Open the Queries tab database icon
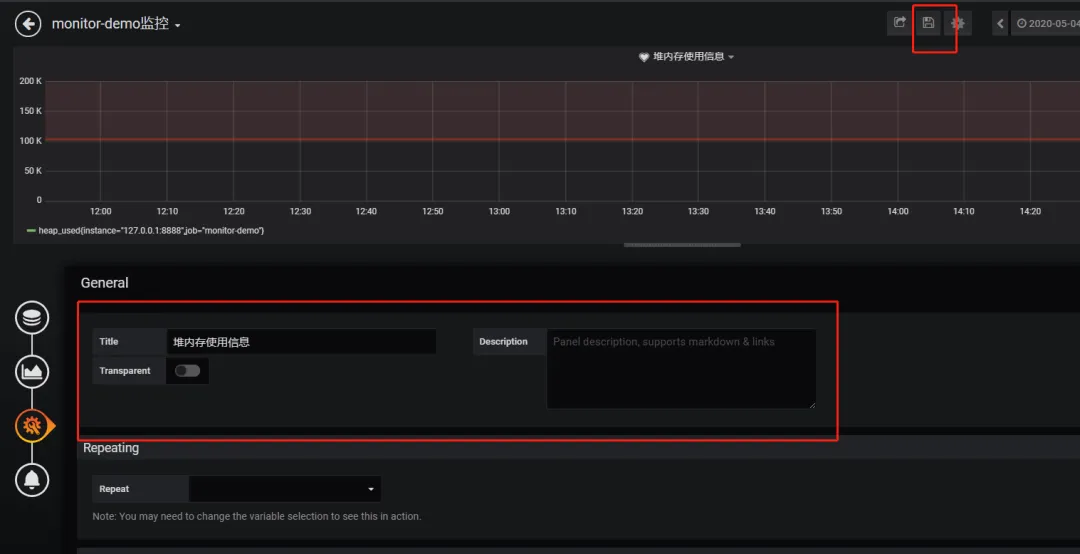 (x=32, y=318)
